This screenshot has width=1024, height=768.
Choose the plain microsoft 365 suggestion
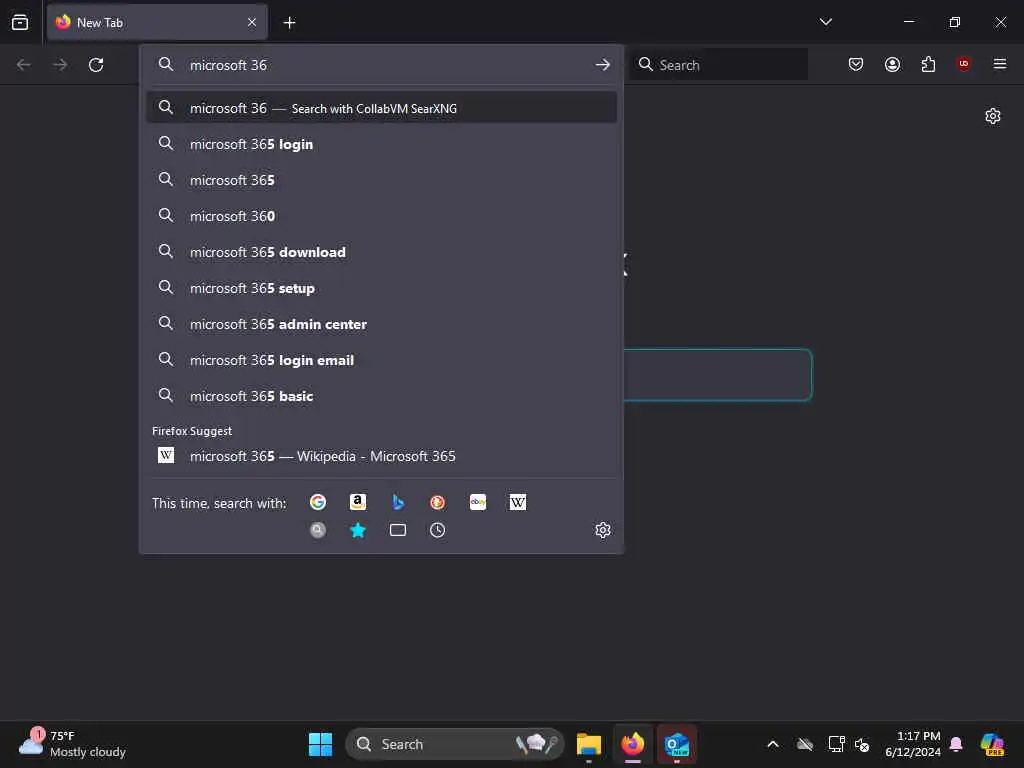382,180
